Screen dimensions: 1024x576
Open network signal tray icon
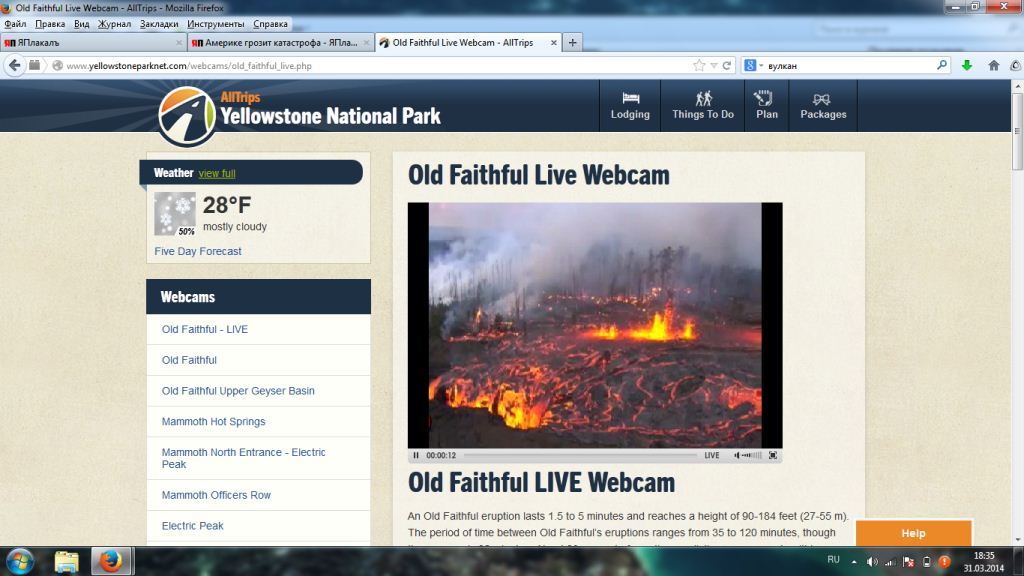point(890,562)
